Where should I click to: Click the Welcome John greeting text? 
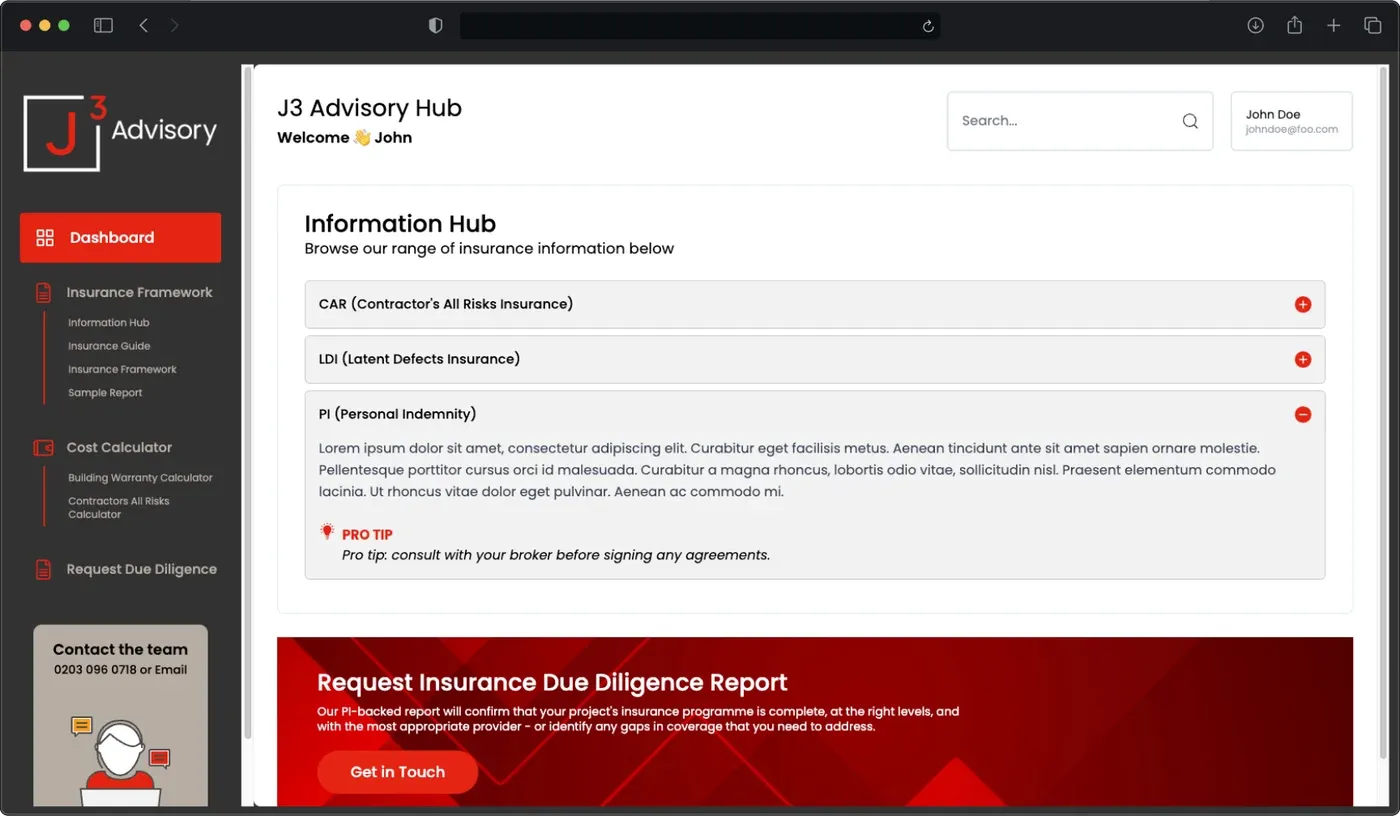pos(344,138)
